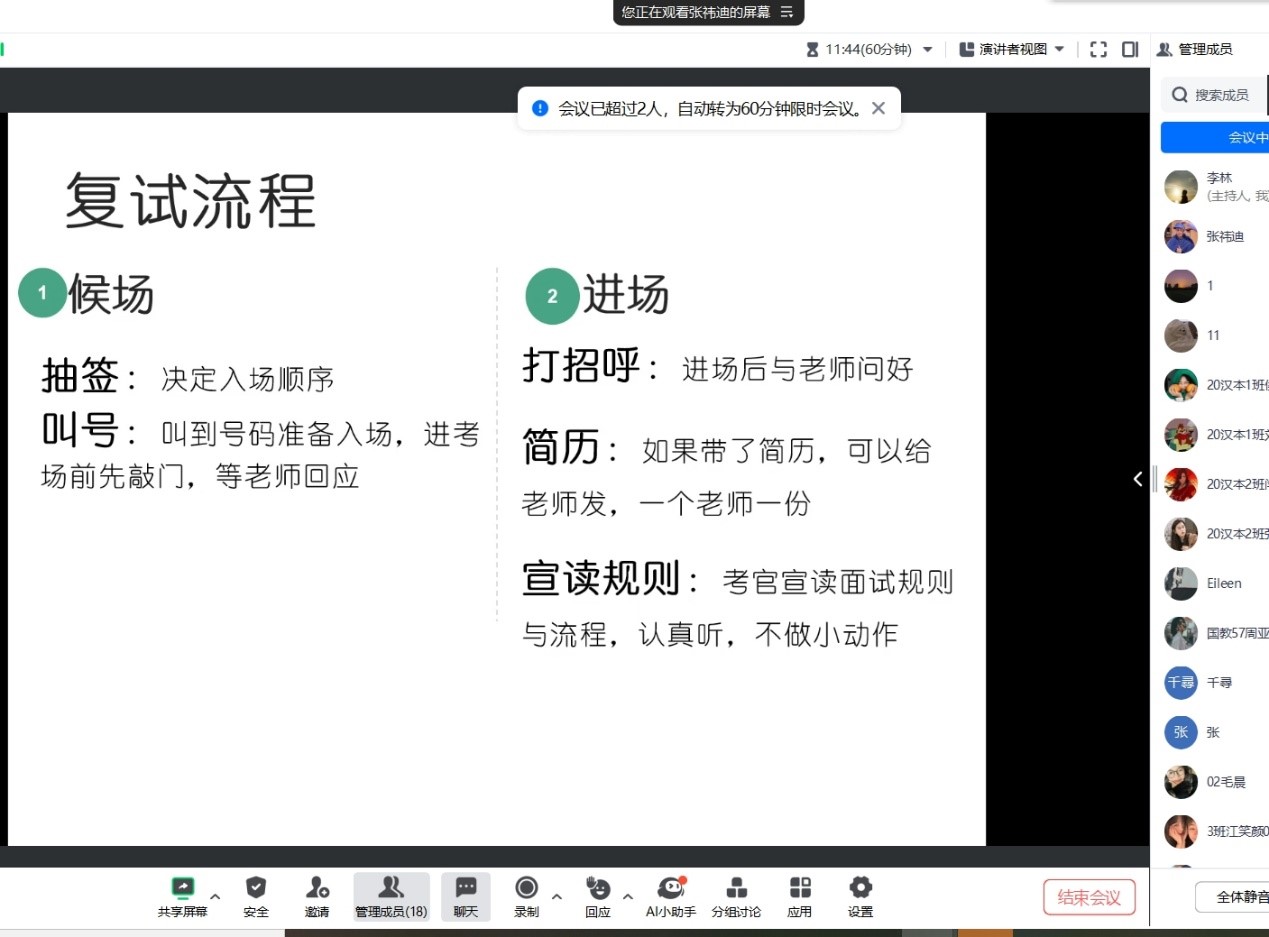Open the AI小助手 assistant
This screenshot has width=1269, height=937.
click(671, 888)
